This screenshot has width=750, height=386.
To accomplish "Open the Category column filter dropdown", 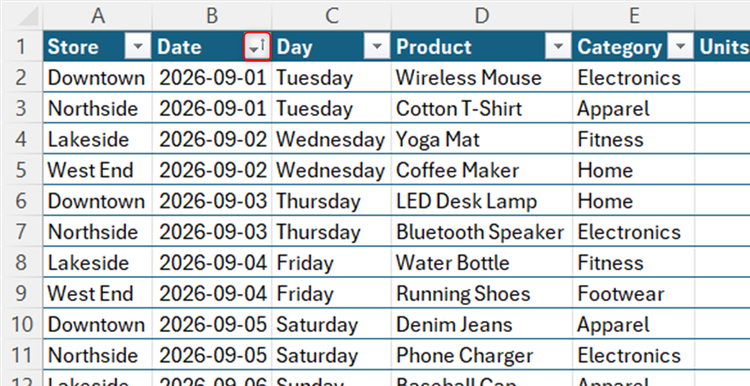I will (680, 47).
